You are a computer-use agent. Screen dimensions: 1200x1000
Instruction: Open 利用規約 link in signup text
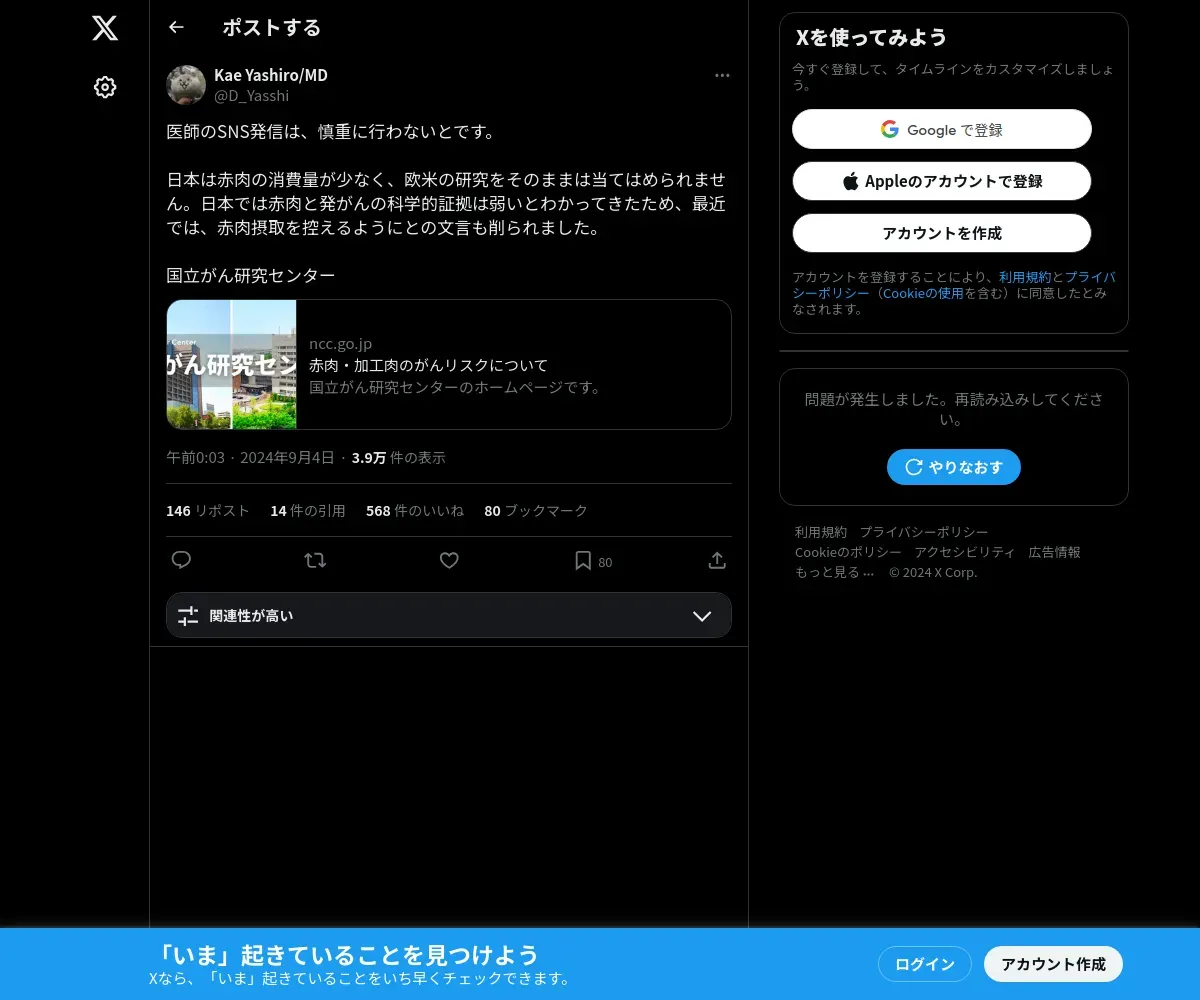(x=1025, y=277)
